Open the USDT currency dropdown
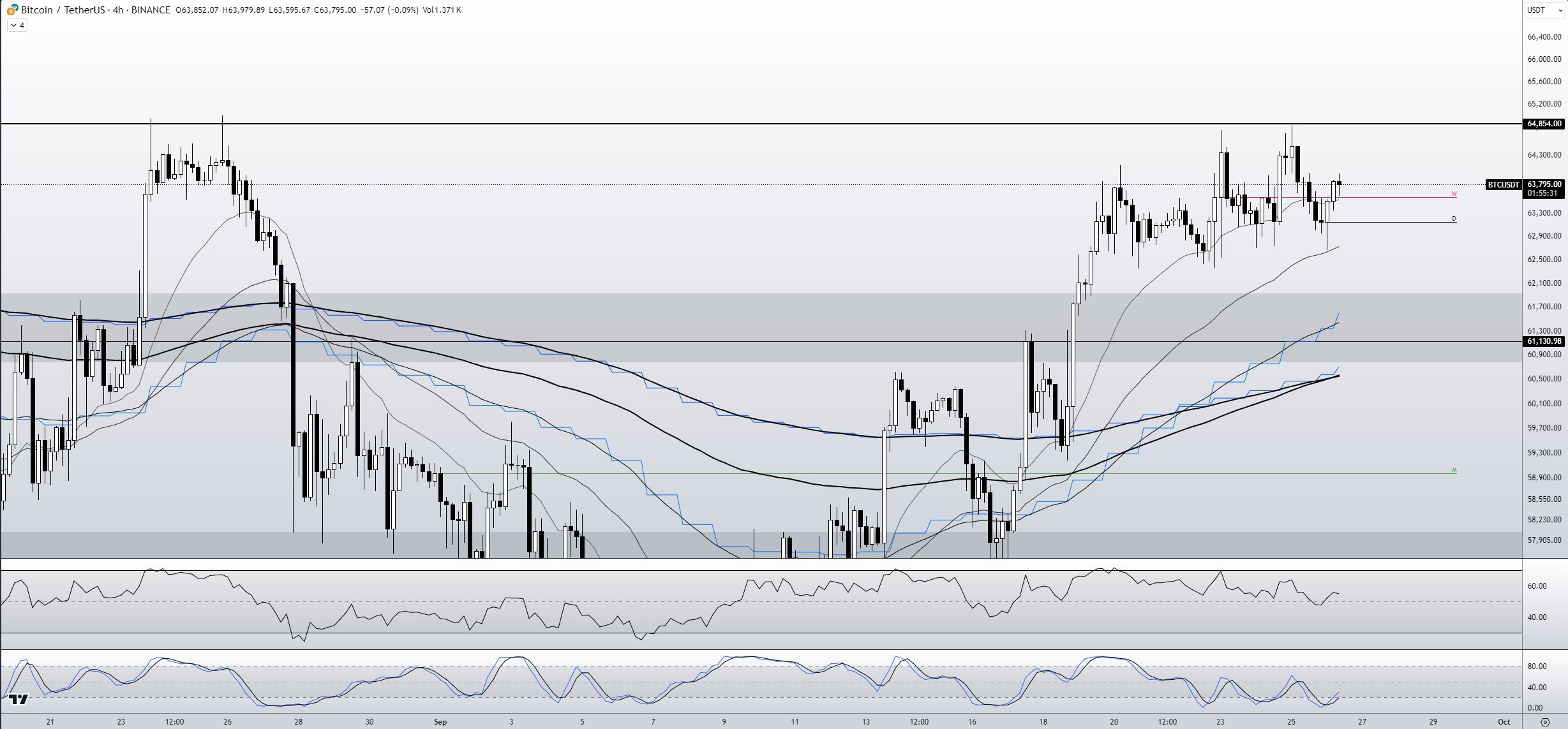The height and width of the screenshot is (729, 1568). point(1544,10)
